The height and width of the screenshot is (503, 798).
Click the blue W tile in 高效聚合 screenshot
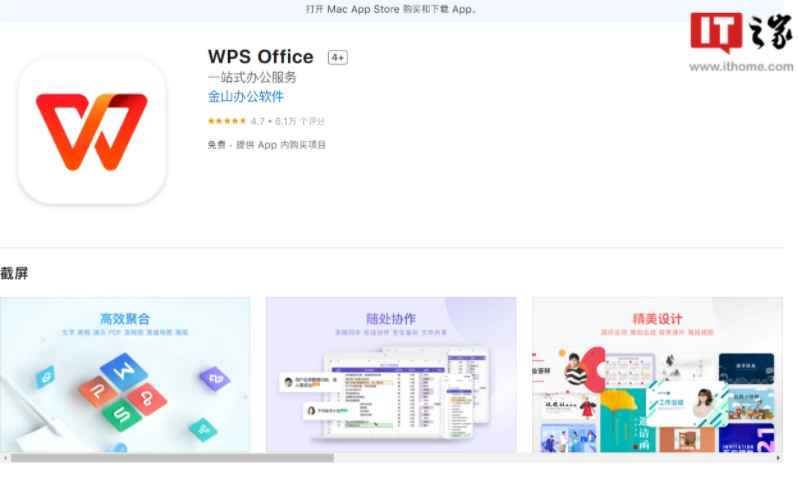tap(124, 372)
